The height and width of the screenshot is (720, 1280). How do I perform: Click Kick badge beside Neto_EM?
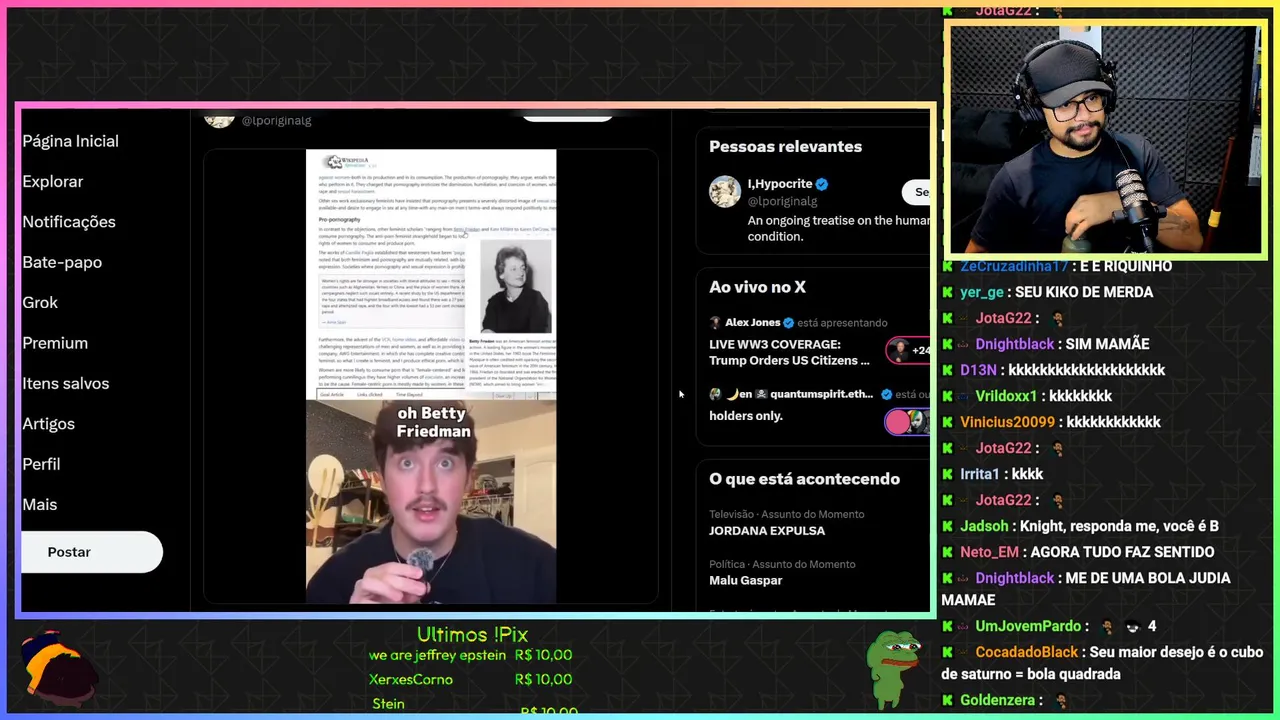pyautogui.click(x=947, y=552)
